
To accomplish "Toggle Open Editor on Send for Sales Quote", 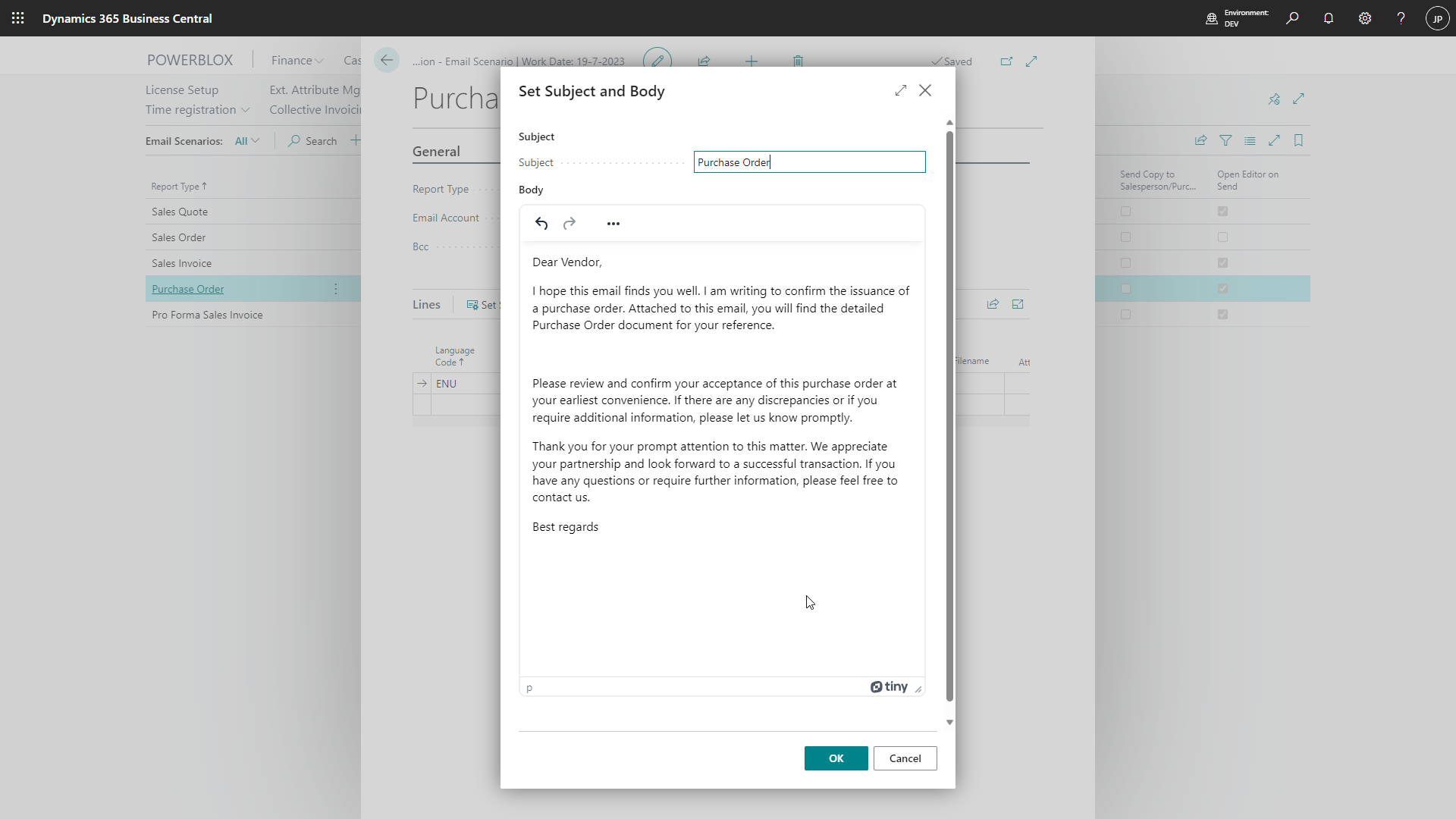I will [1222, 212].
